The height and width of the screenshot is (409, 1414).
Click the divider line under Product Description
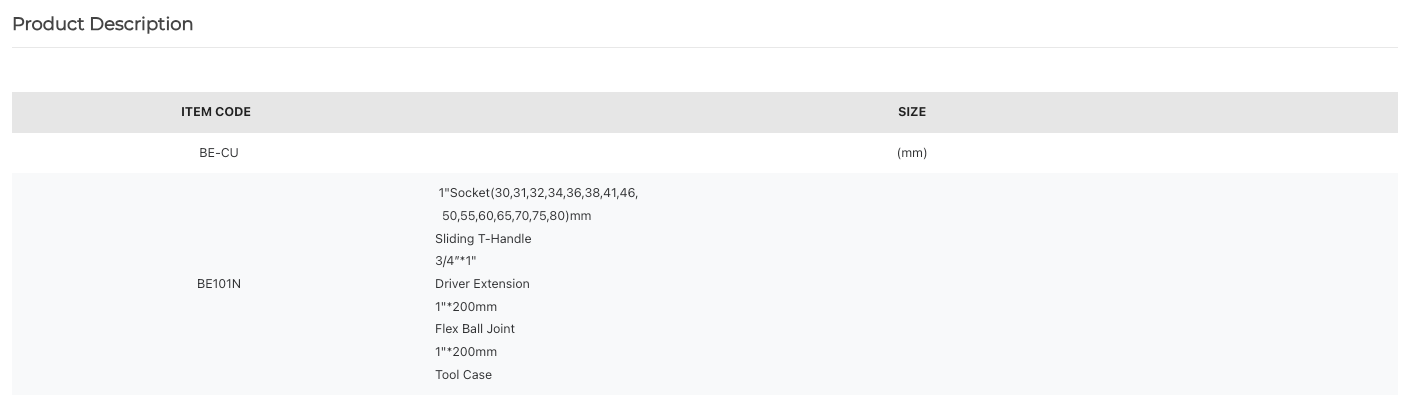click(705, 47)
